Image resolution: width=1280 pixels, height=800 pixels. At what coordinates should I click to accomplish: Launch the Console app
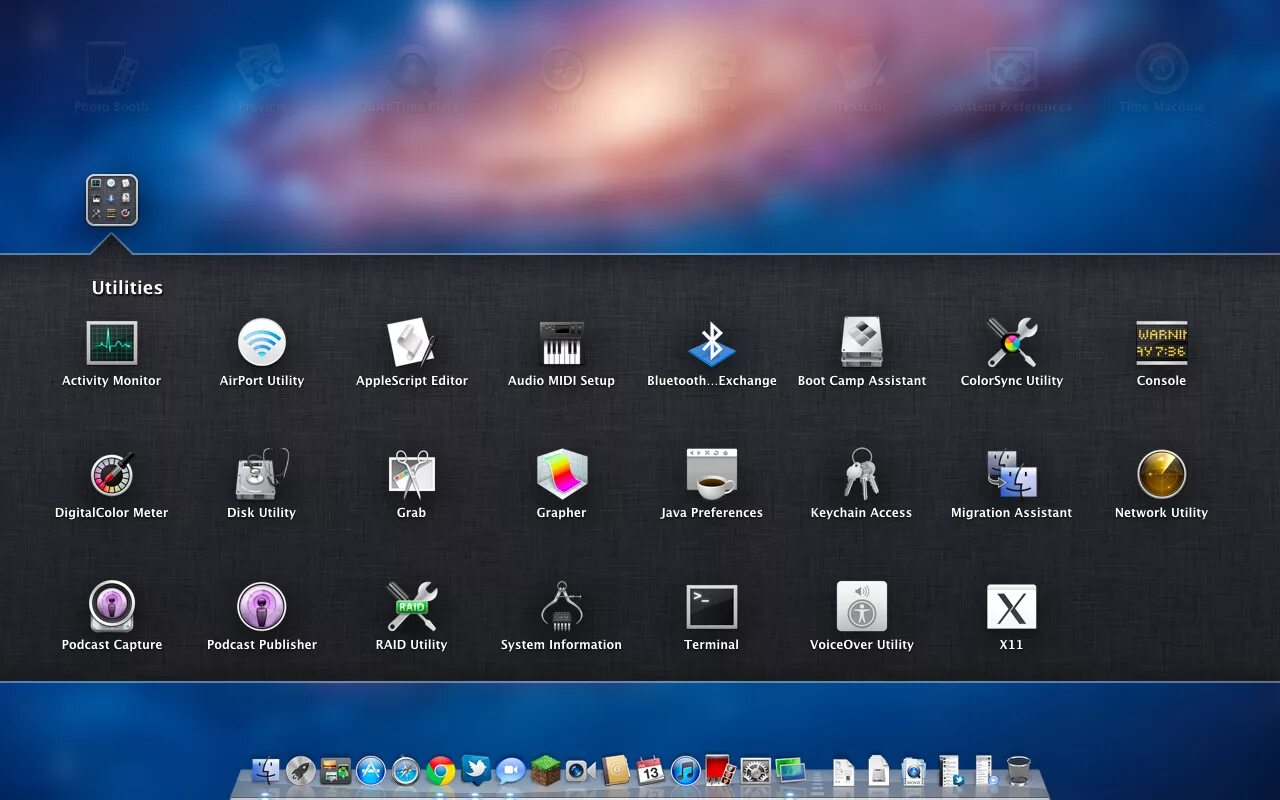1161,343
